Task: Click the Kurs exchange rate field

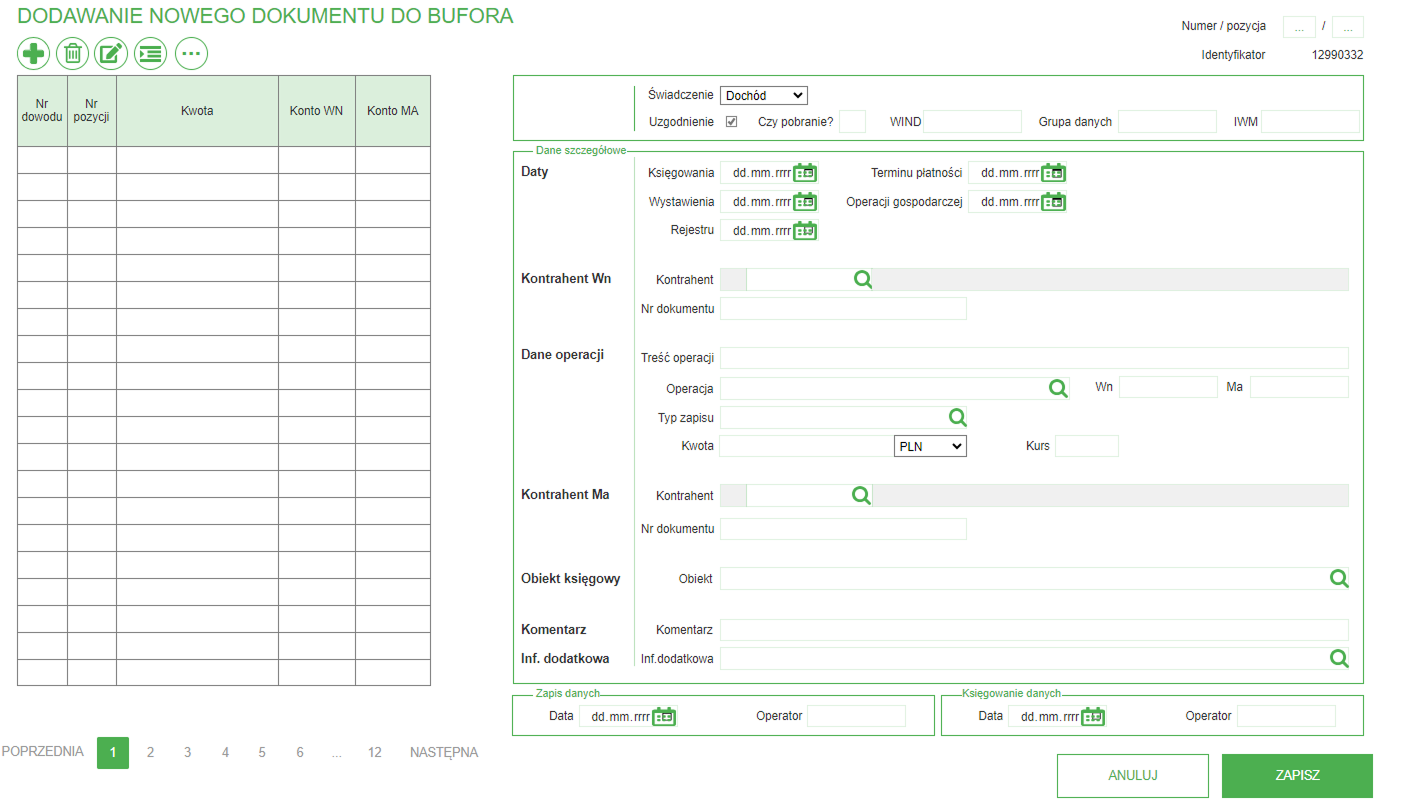Action: [1087, 446]
